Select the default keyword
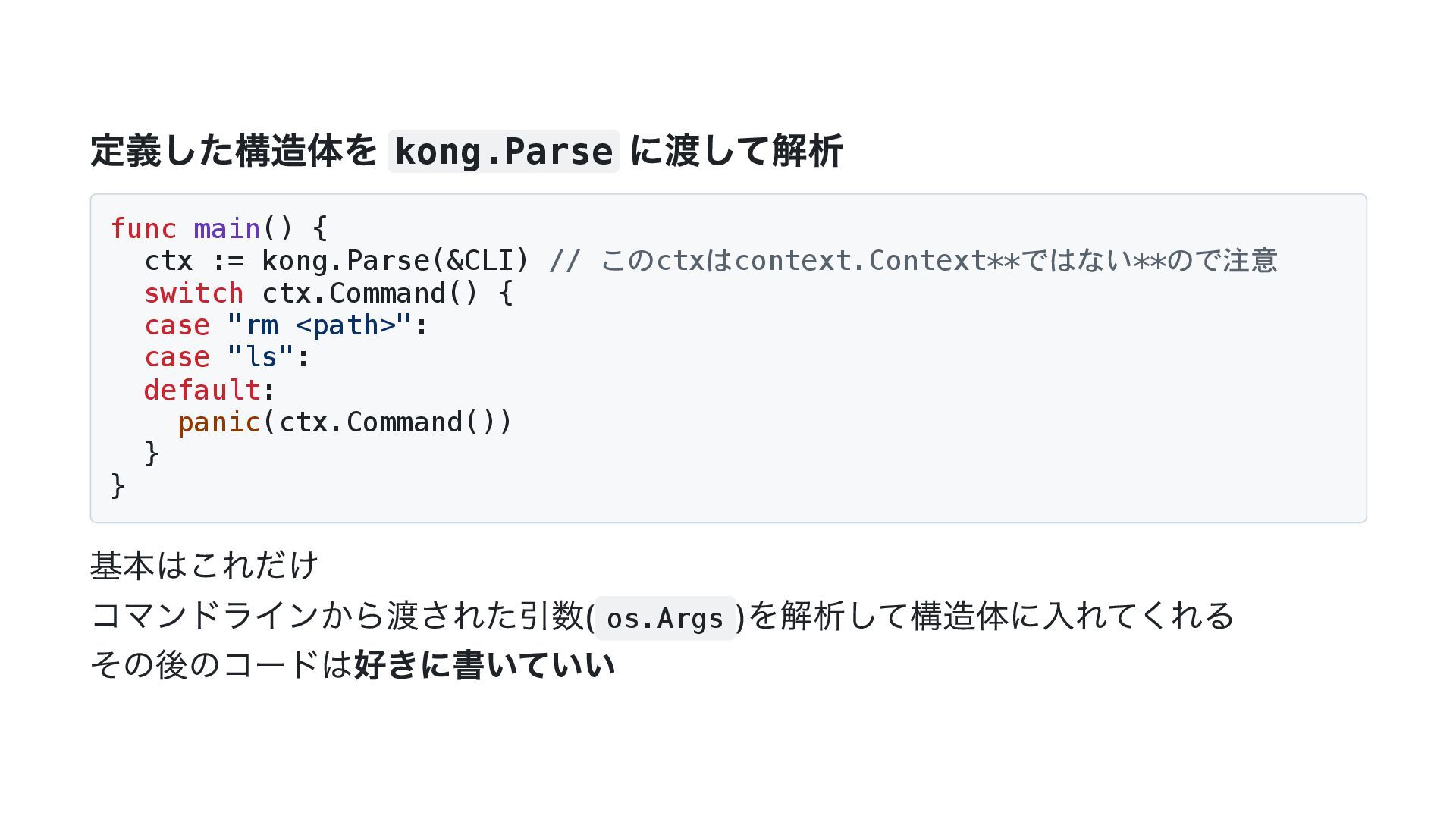 [202, 390]
